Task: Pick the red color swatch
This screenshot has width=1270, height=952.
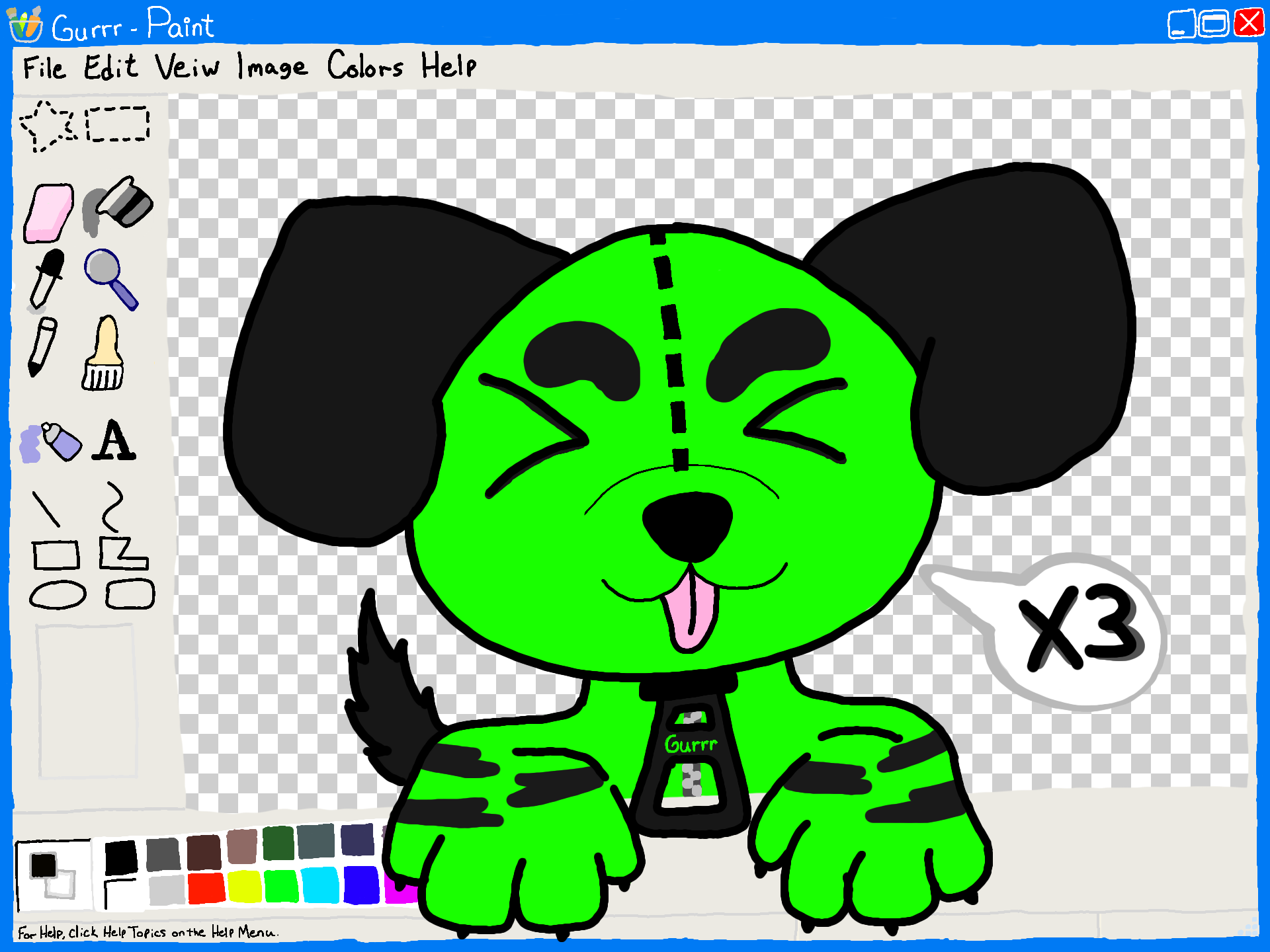Action: pos(206,888)
